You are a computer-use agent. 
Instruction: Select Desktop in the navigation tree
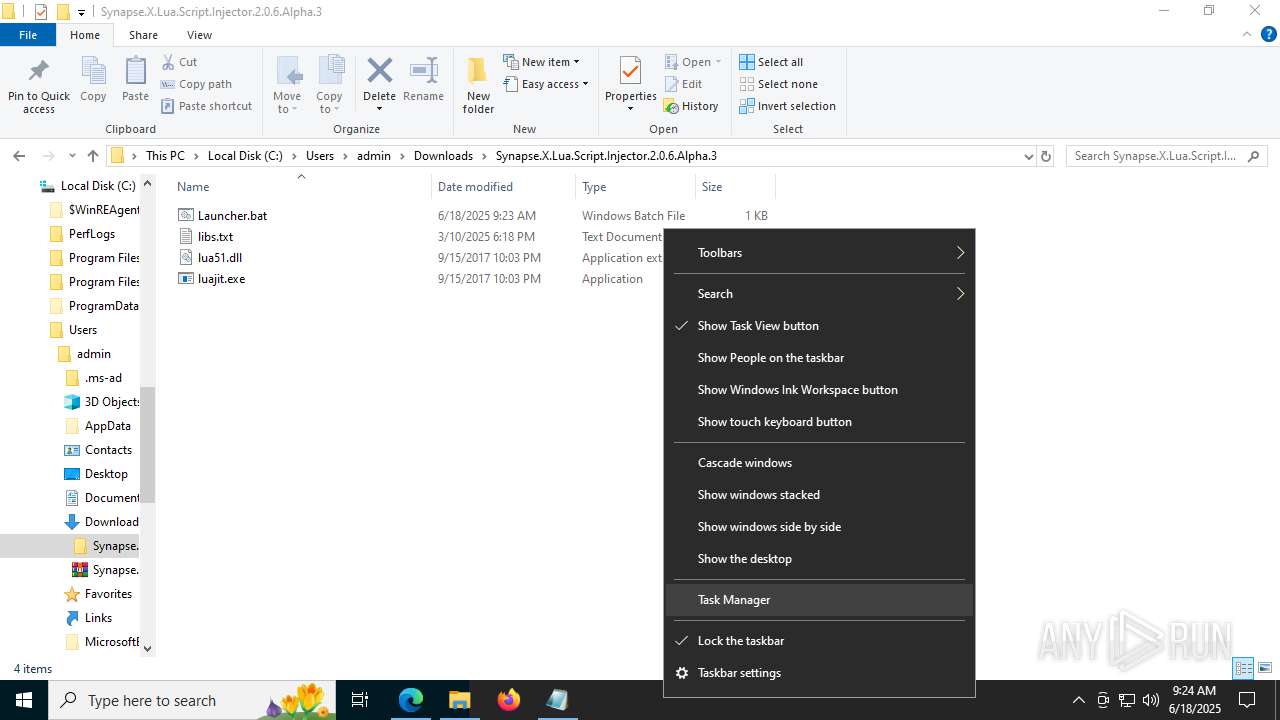106,474
